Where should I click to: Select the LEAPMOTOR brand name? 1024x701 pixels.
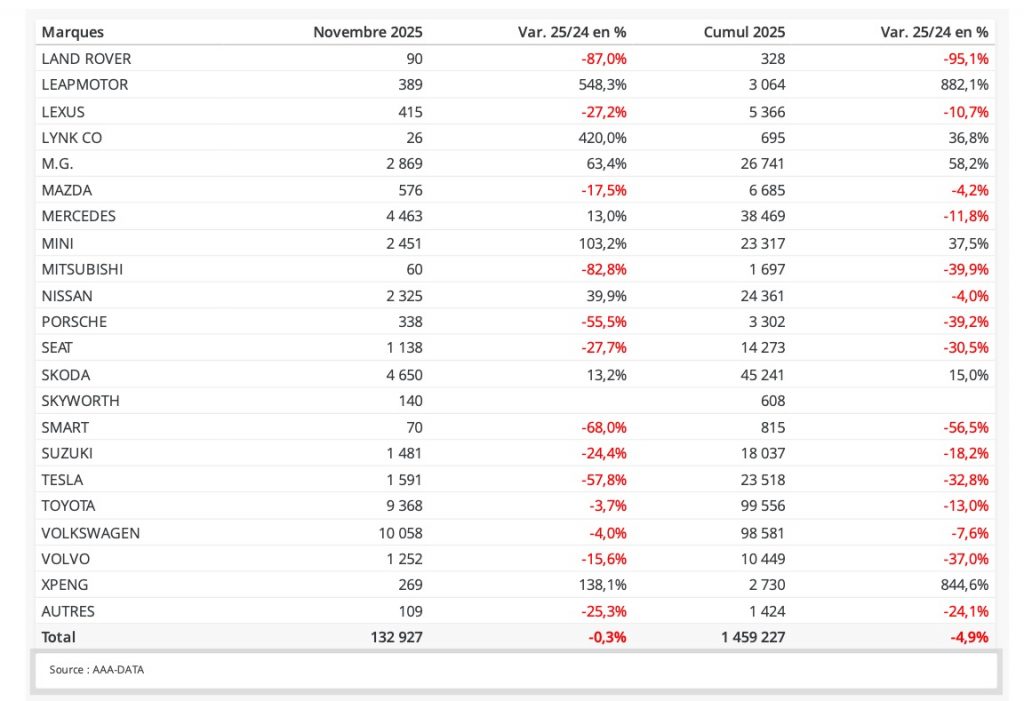tap(85, 85)
